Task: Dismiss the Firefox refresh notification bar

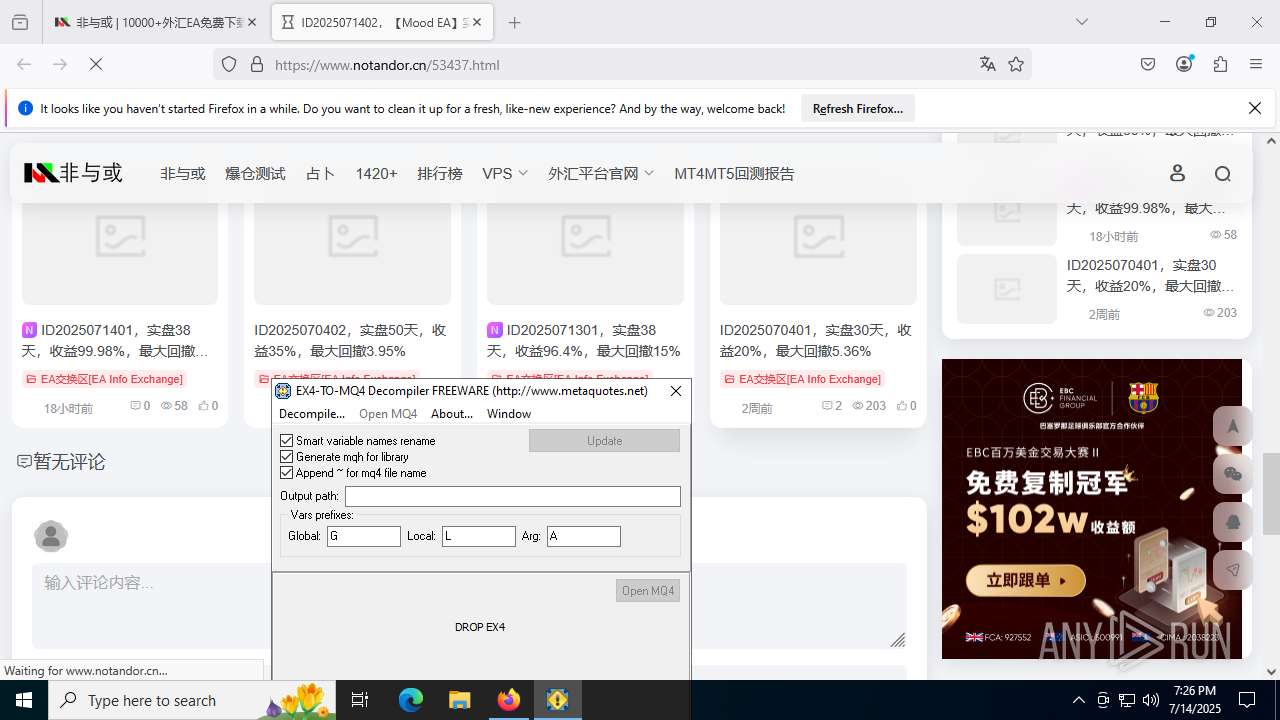Action: pos(1255,108)
